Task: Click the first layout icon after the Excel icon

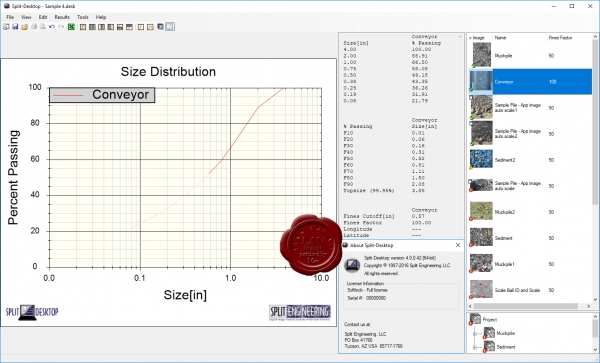Action: pos(83,27)
